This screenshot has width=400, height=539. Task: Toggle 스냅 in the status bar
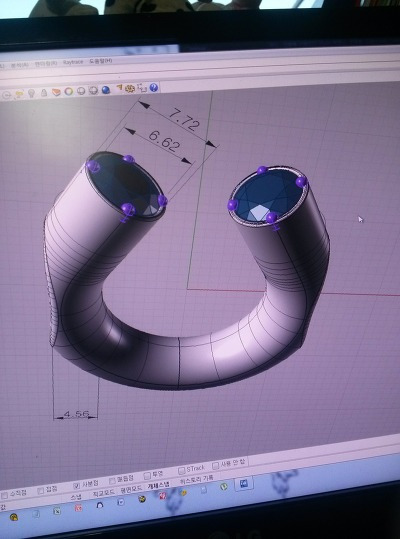point(76,497)
